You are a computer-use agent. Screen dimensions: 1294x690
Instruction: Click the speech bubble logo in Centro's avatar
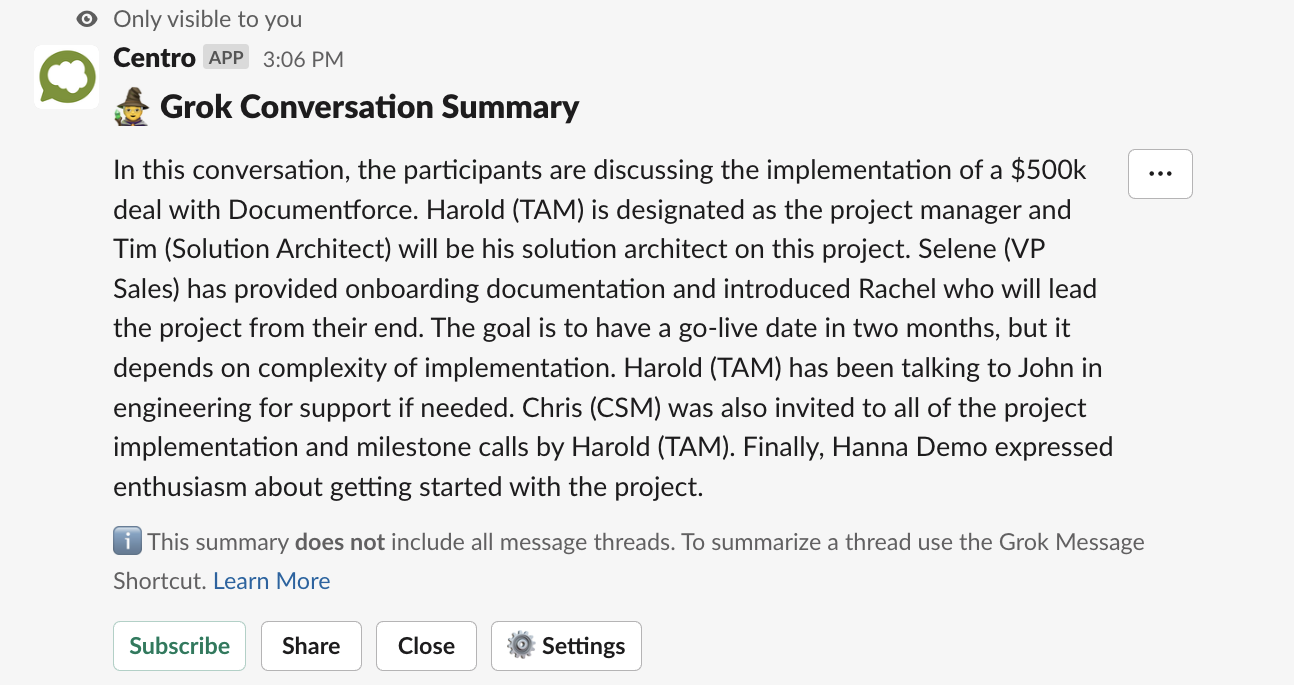[66, 76]
